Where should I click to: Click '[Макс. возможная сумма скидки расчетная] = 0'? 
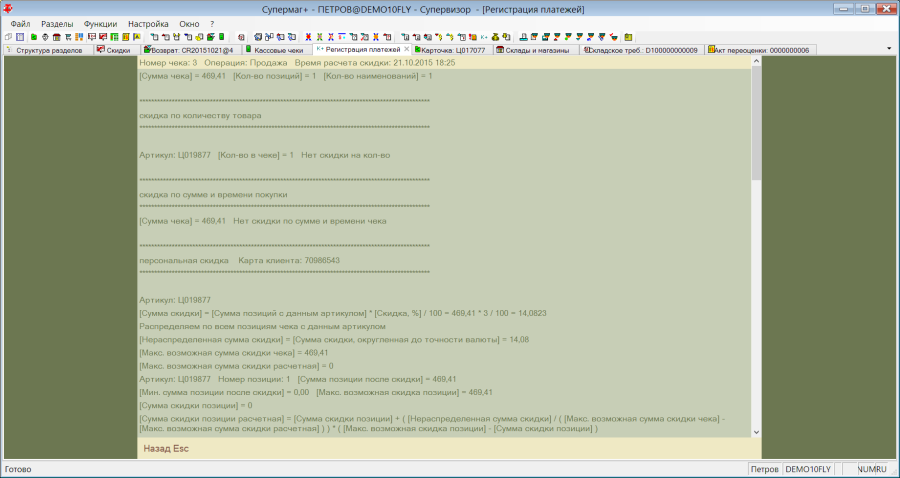pyautogui.click(x=236, y=366)
